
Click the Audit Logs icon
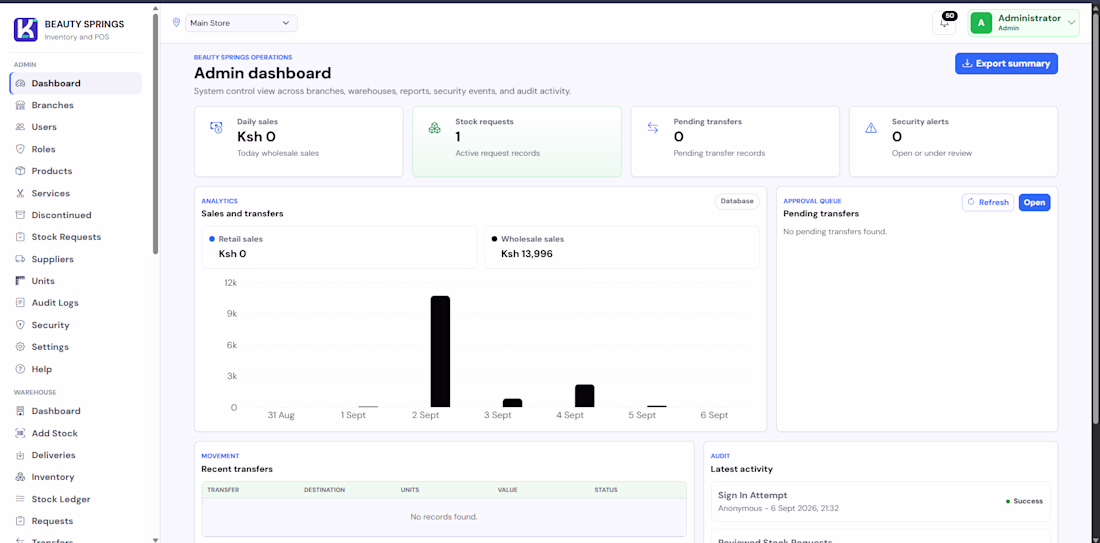tap(20, 303)
